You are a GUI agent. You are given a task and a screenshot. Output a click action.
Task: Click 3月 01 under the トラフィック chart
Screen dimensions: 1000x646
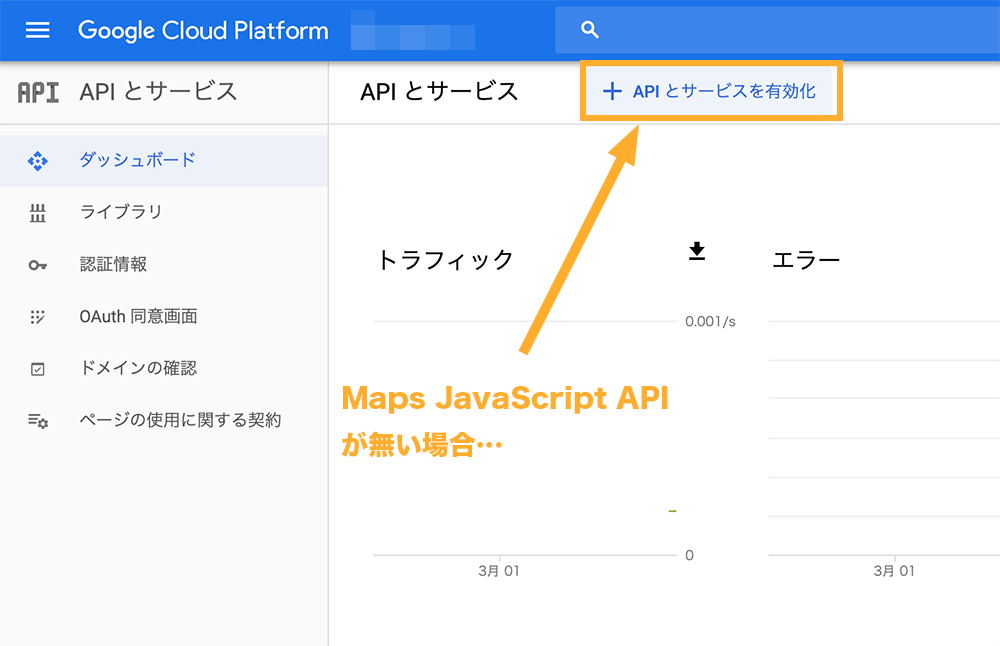(499, 571)
